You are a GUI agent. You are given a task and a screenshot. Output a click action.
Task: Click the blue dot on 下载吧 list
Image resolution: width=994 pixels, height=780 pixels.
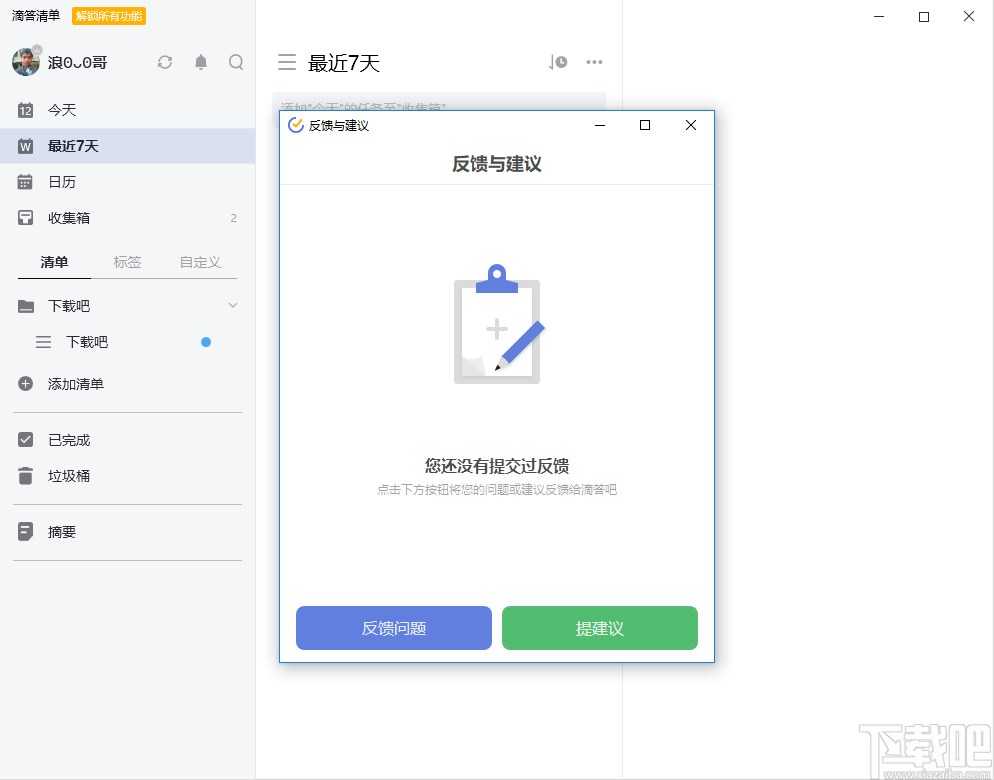tap(205, 341)
